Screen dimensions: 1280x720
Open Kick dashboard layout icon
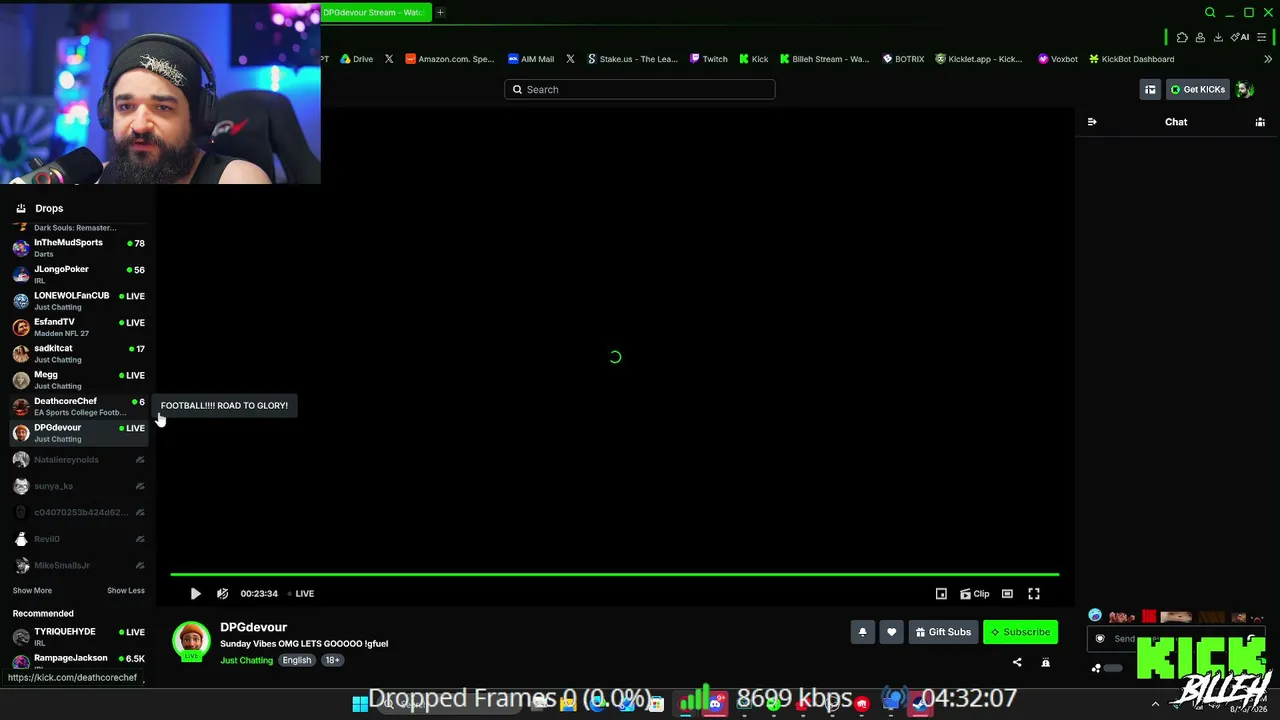pyautogui.click(x=1150, y=89)
